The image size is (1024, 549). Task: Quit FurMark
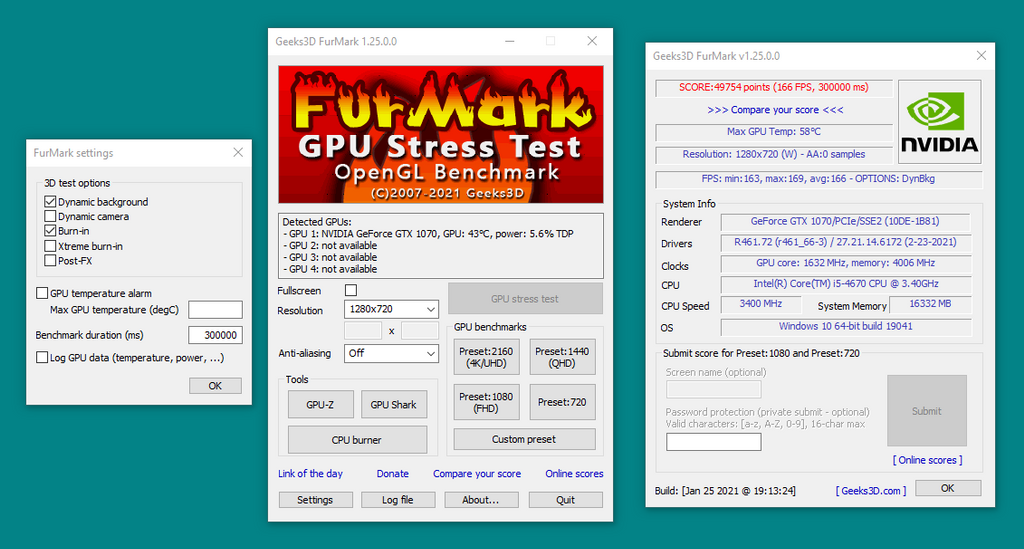[x=566, y=500]
